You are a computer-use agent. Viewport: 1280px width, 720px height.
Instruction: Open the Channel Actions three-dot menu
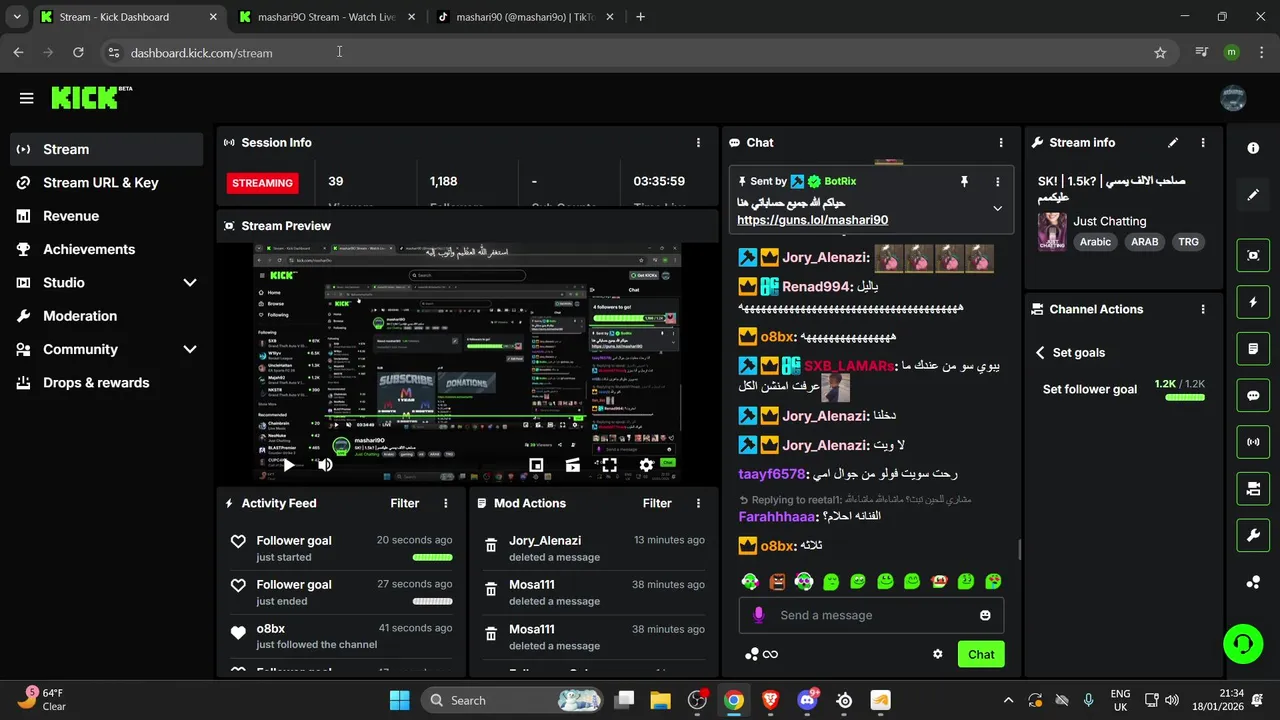[x=1203, y=310]
